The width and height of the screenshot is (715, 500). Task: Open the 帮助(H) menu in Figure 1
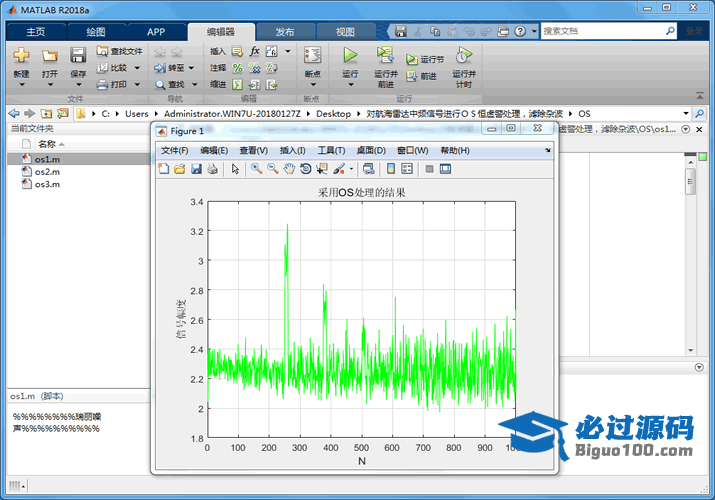click(x=455, y=150)
